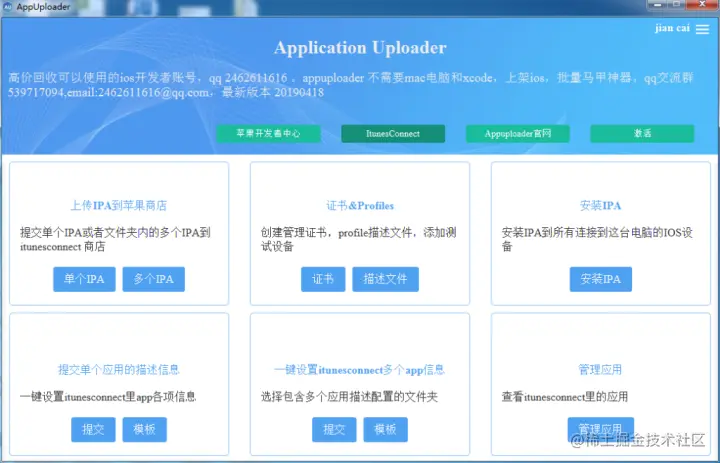This screenshot has height=463, width=720.
Task: Click 模板 under 一键设置itunesconnect多个app信息
Action: (385, 429)
